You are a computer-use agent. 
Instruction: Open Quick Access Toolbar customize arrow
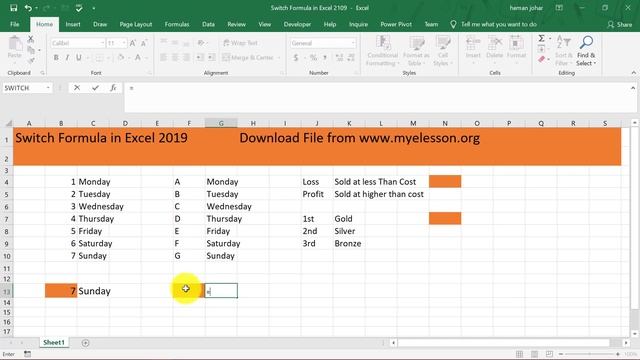[93, 8]
